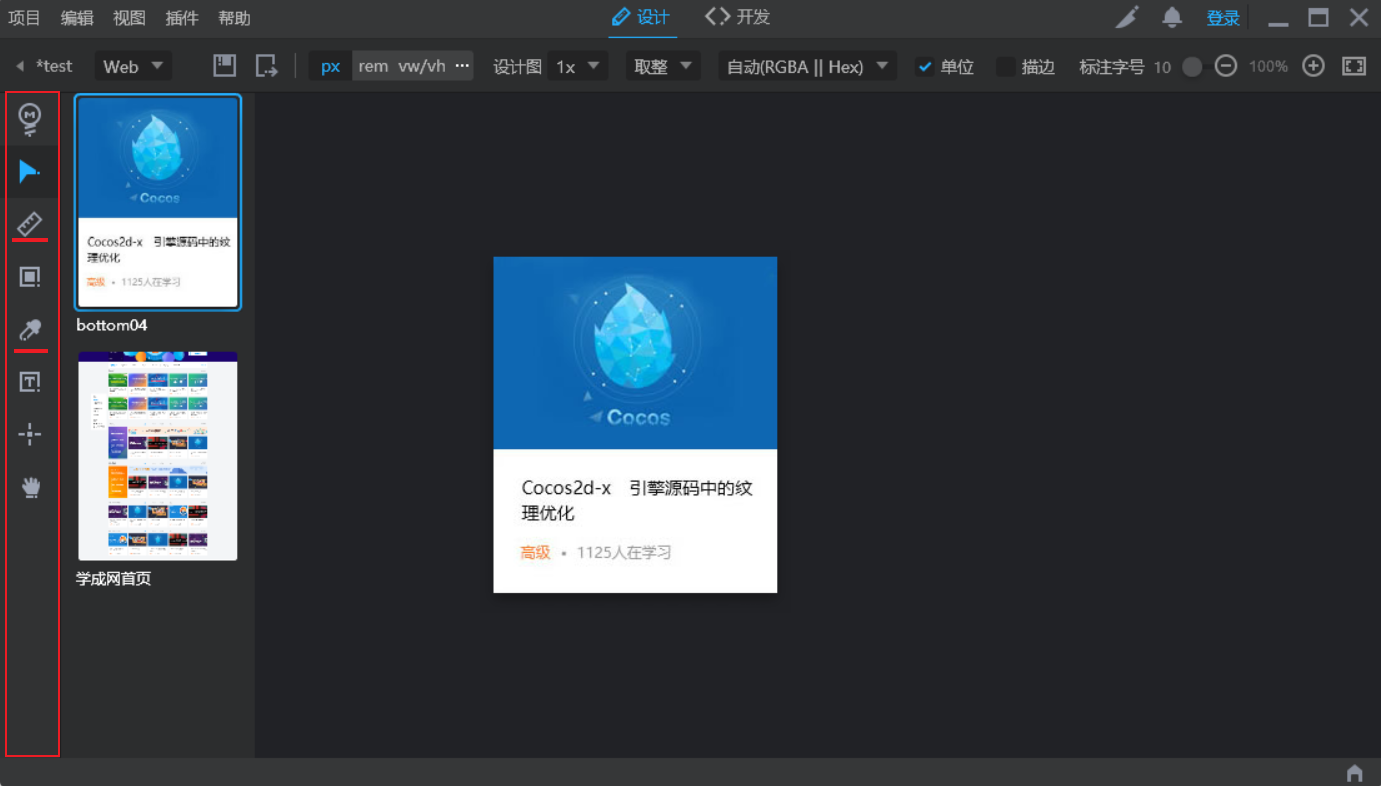The width and height of the screenshot is (1381, 786).
Task: Open the 编辑 menu
Action: pos(77,18)
